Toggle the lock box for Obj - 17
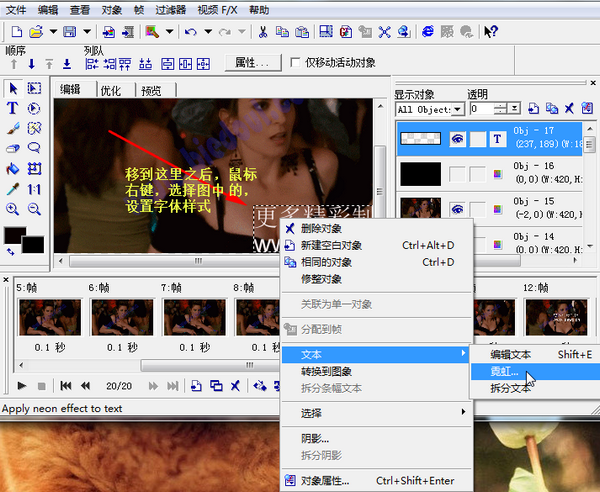Screen dimensions: 600x492 click(x=478, y=138)
